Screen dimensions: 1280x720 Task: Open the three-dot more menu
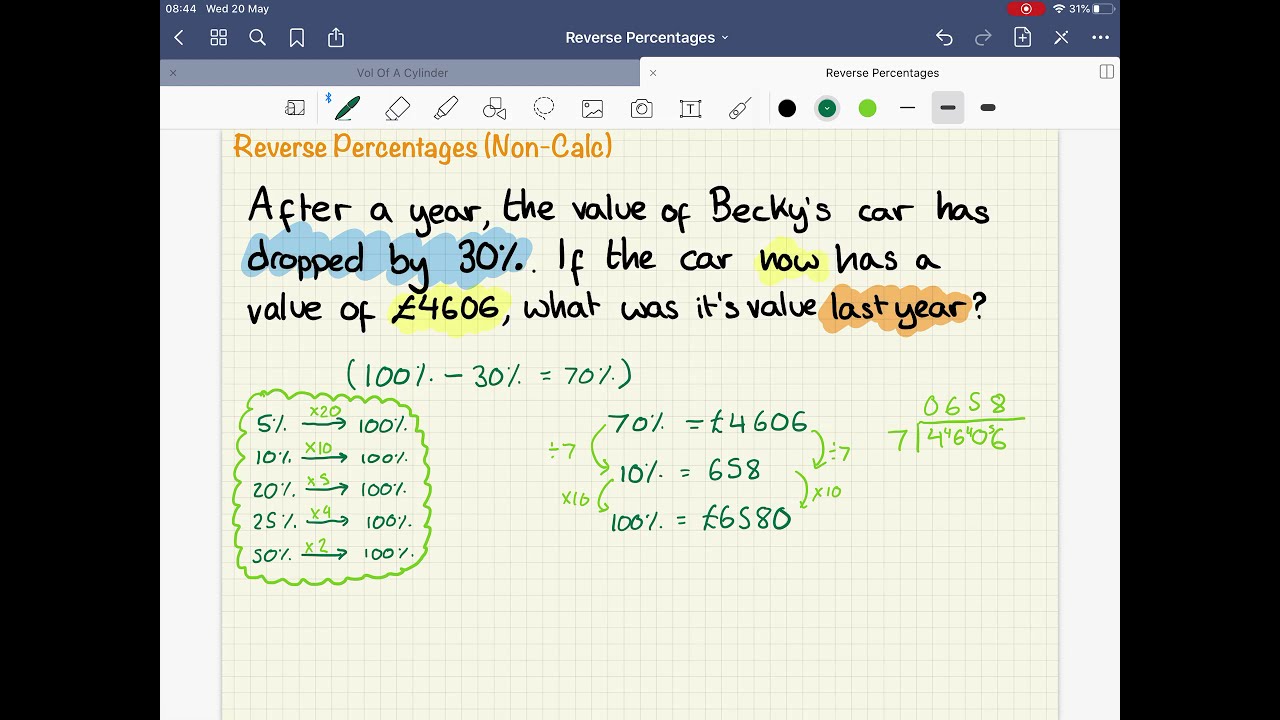point(1100,38)
